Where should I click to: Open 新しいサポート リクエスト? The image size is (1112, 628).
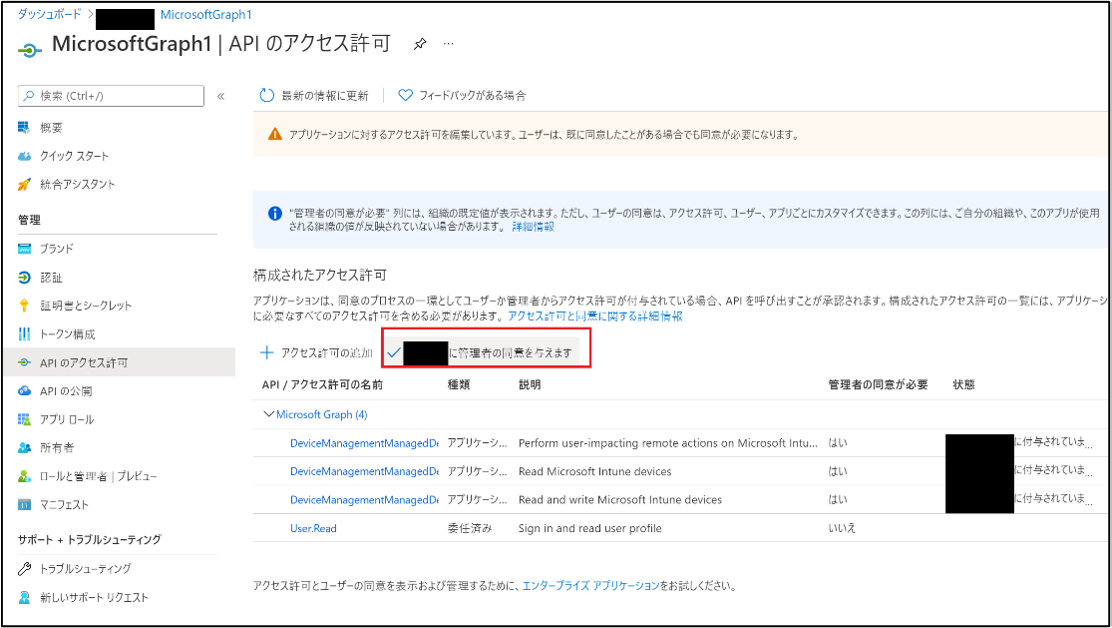point(94,598)
